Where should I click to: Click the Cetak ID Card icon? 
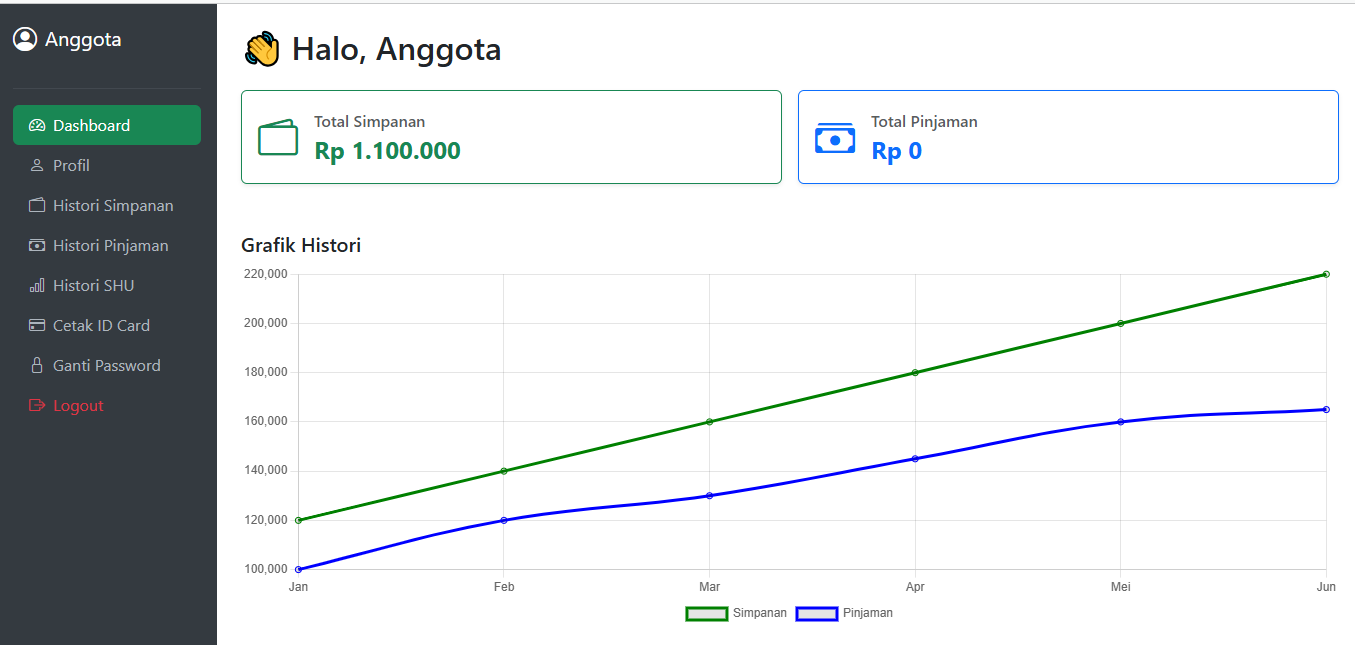[37, 326]
